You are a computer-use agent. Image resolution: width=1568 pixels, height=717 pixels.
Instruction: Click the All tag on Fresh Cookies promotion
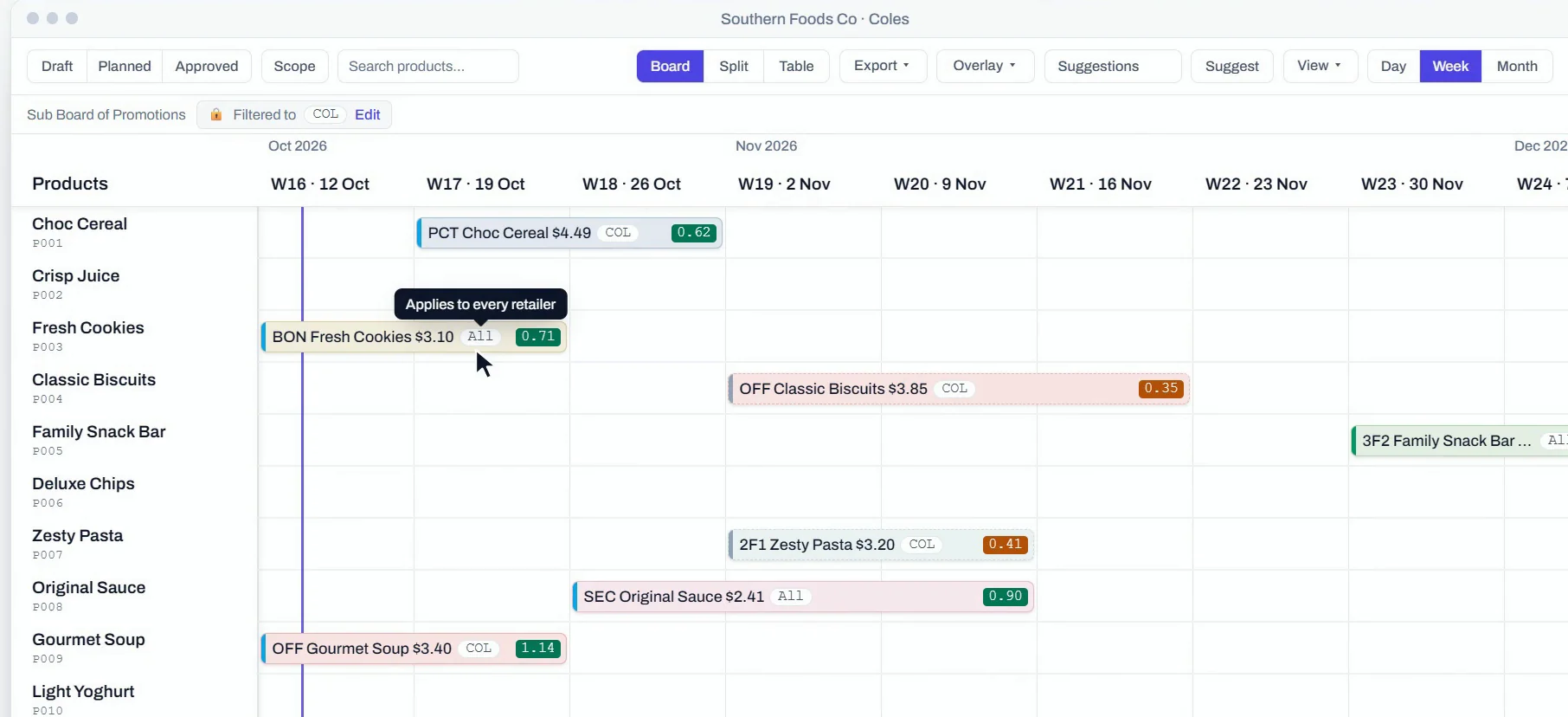[x=480, y=337]
